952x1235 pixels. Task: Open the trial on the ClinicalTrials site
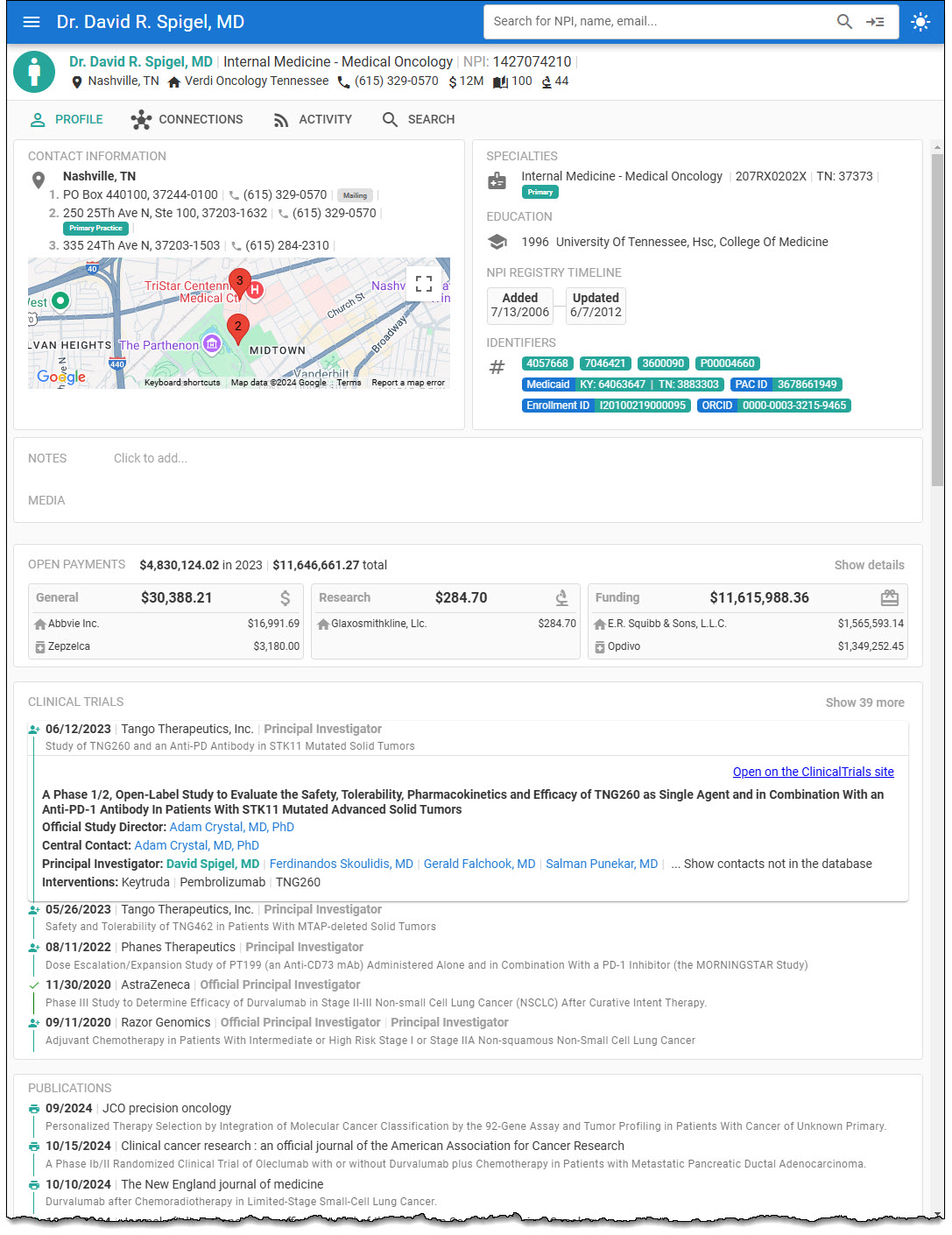(814, 773)
